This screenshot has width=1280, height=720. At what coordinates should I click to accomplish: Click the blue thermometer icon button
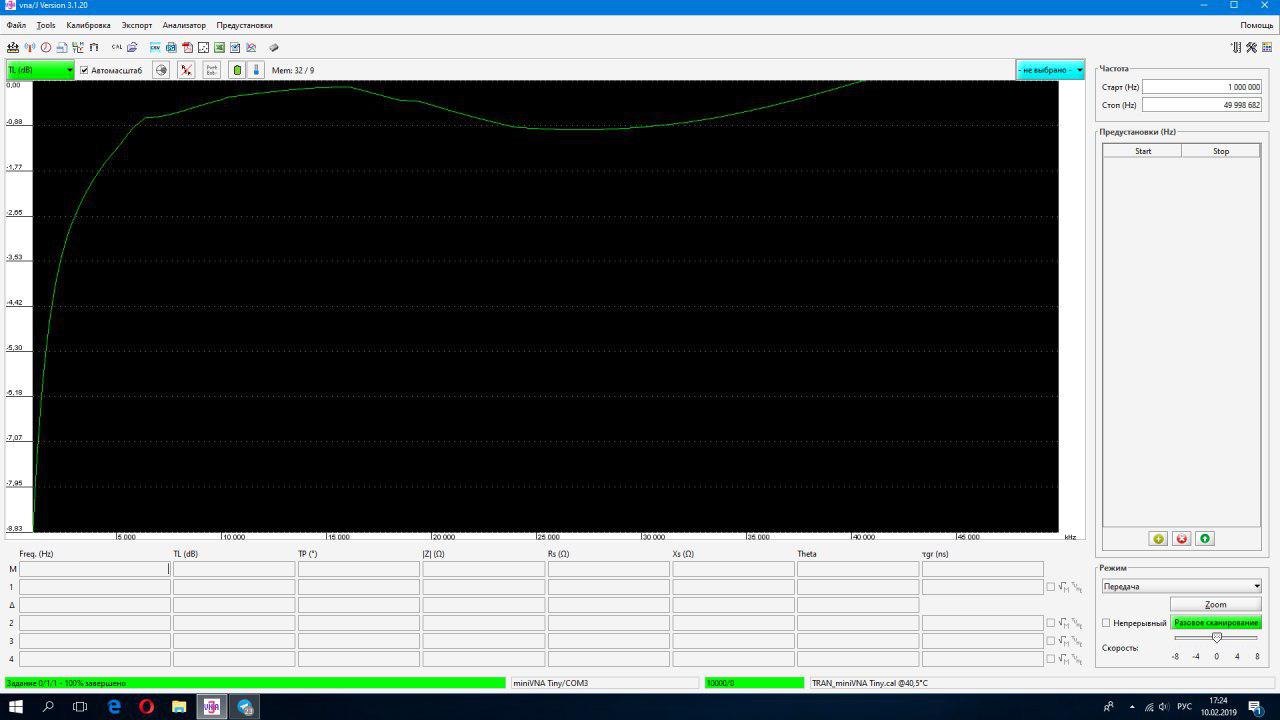coord(256,70)
